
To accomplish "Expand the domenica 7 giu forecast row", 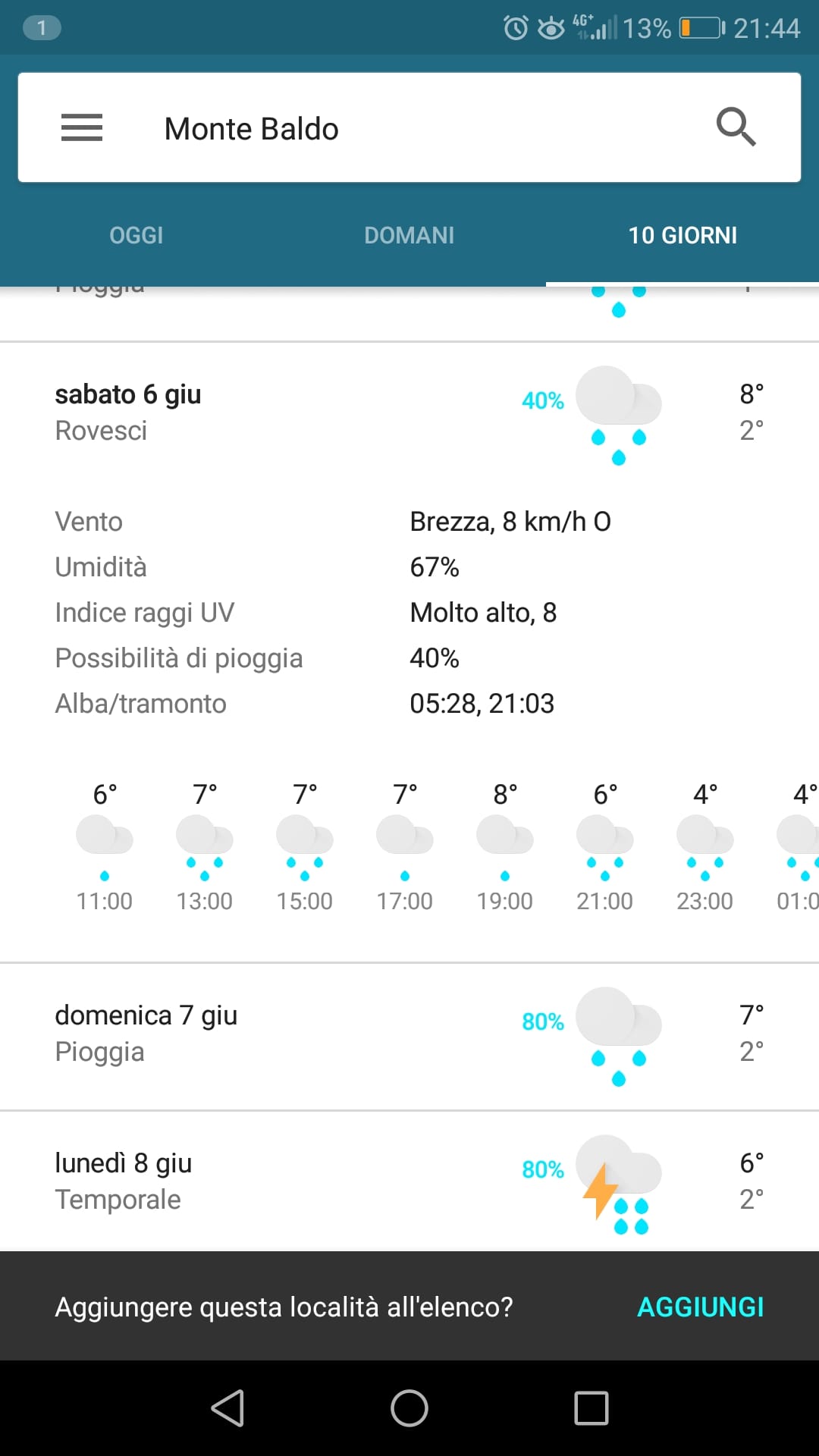I will pyautogui.click(x=409, y=1037).
